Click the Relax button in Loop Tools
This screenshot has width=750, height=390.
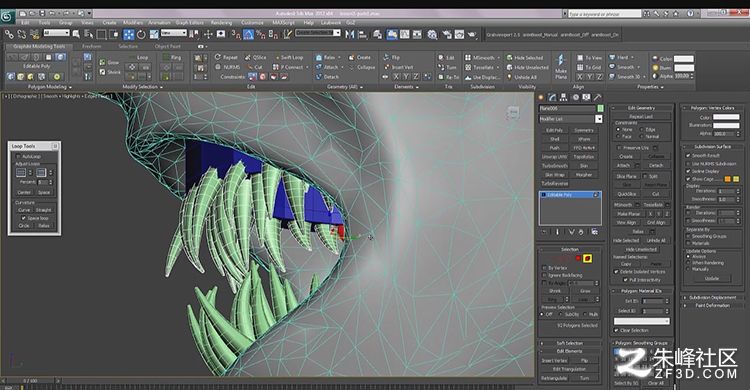(x=44, y=225)
